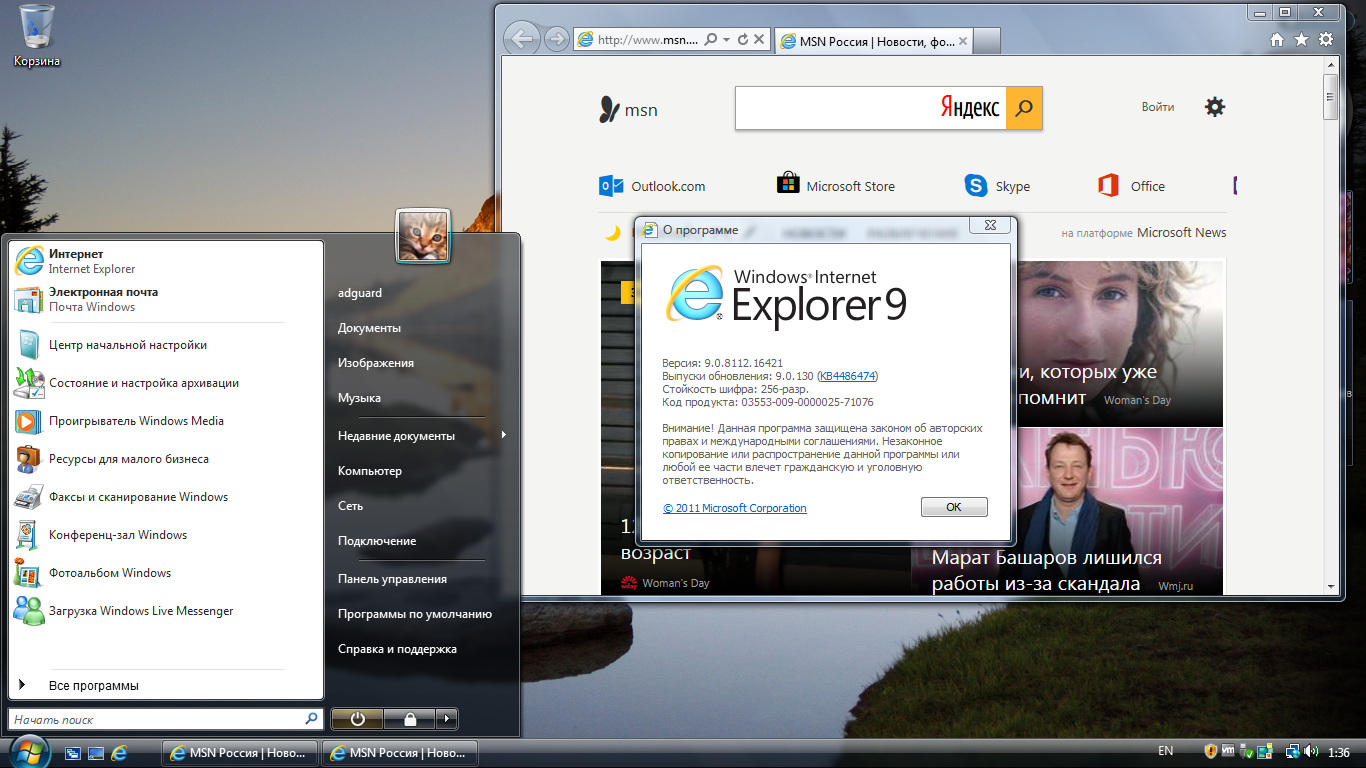Click the IE Home icon
Image resolution: width=1366 pixels, height=768 pixels.
click(x=1277, y=40)
